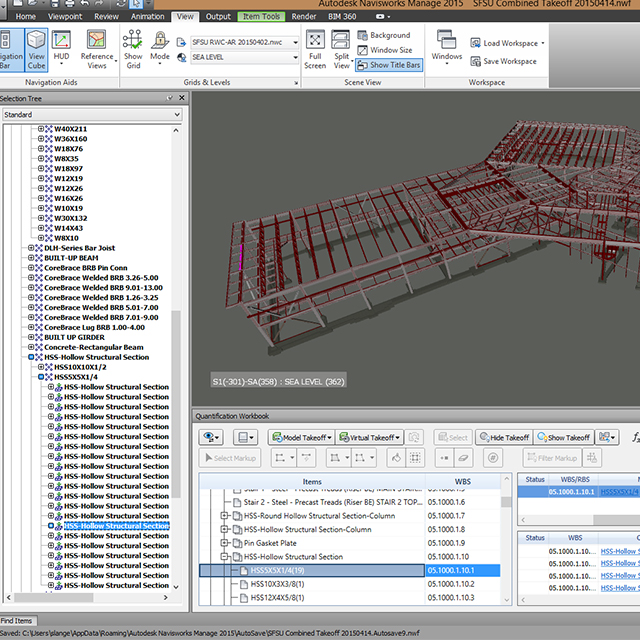Open Reference Views menu
640x640 pixels.
97,50
